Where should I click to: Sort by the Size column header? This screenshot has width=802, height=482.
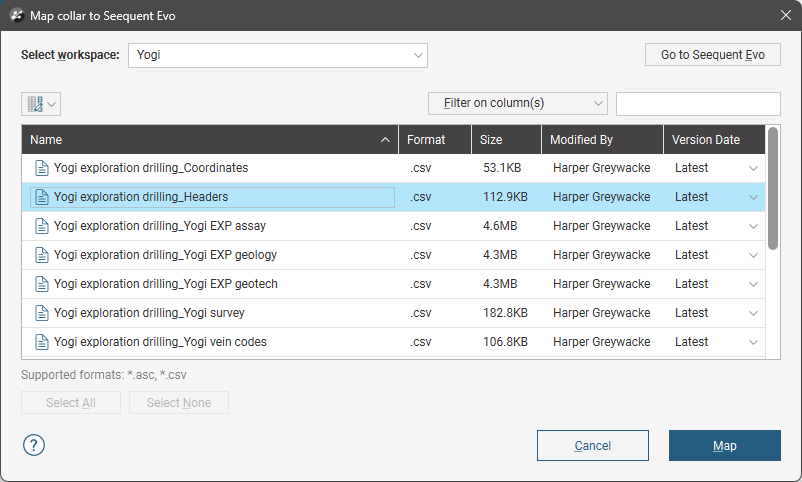505,140
